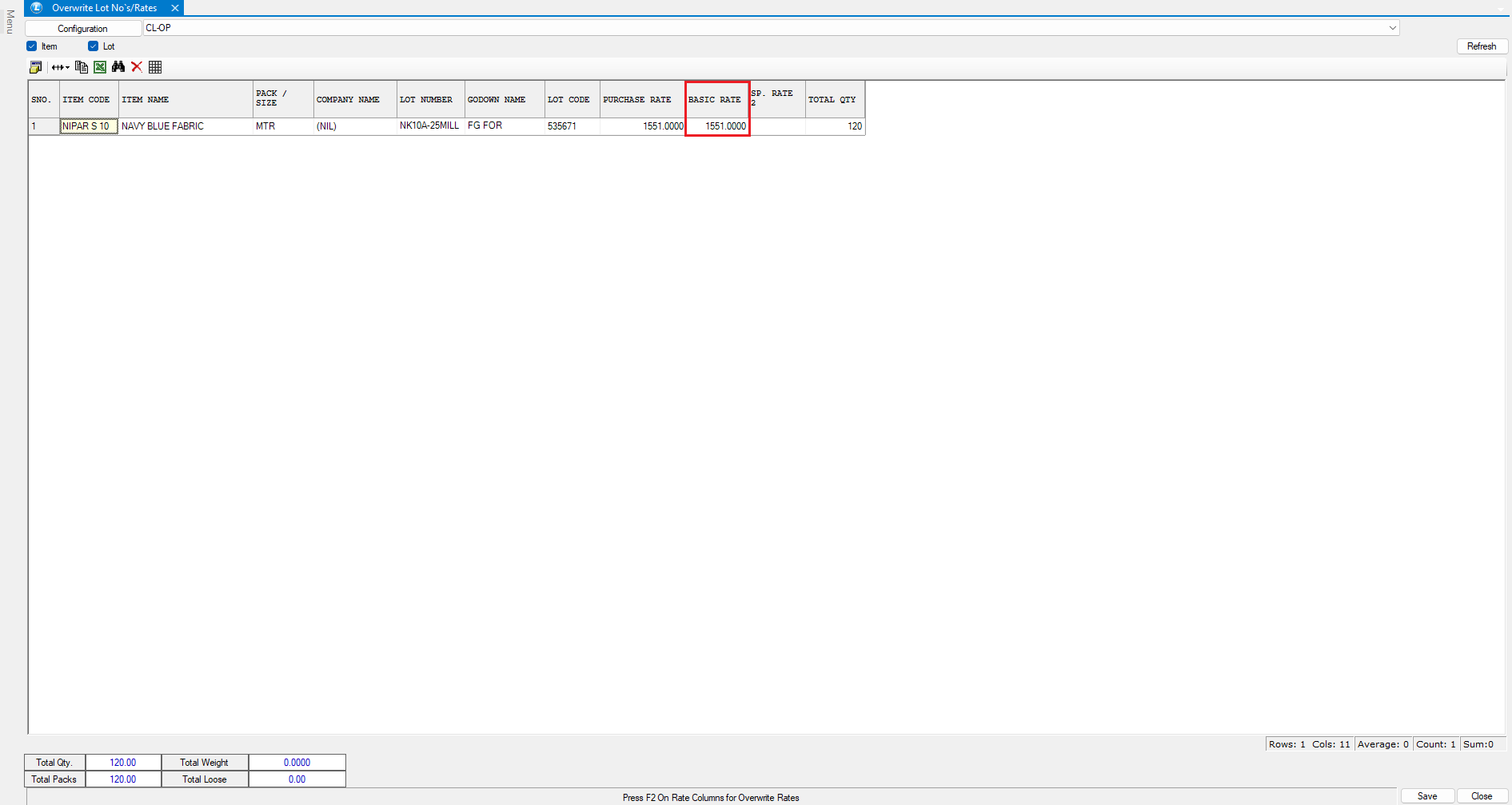Click the Refresh button

(1481, 46)
